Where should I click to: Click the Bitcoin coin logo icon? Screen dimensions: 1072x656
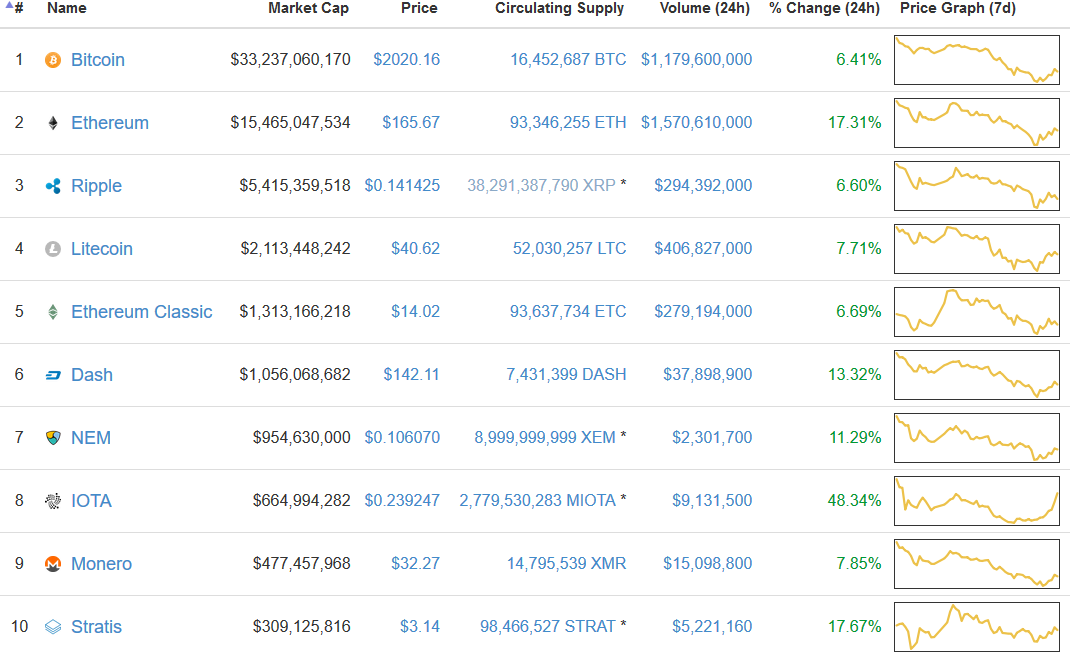coord(53,60)
